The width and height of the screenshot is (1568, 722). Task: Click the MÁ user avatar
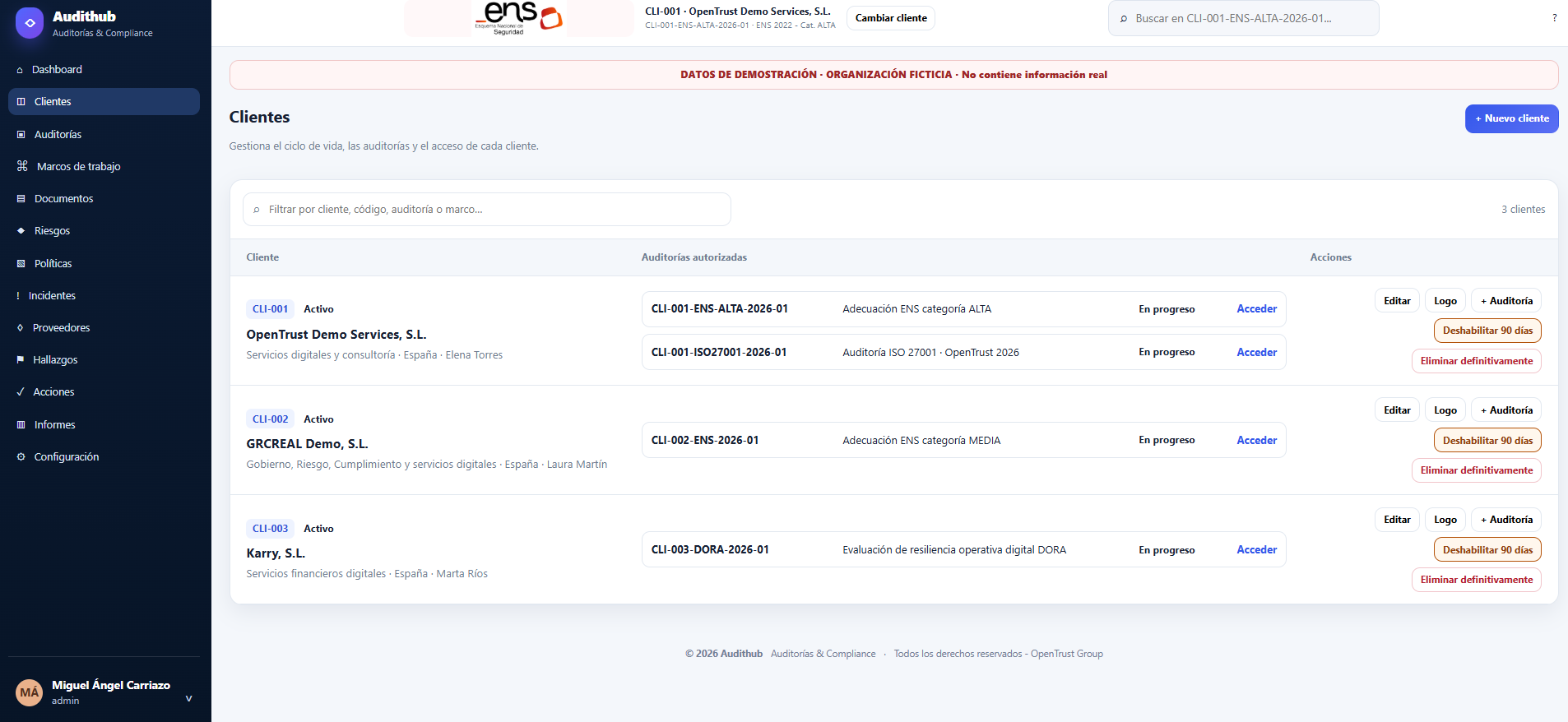[x=30, y=692]
